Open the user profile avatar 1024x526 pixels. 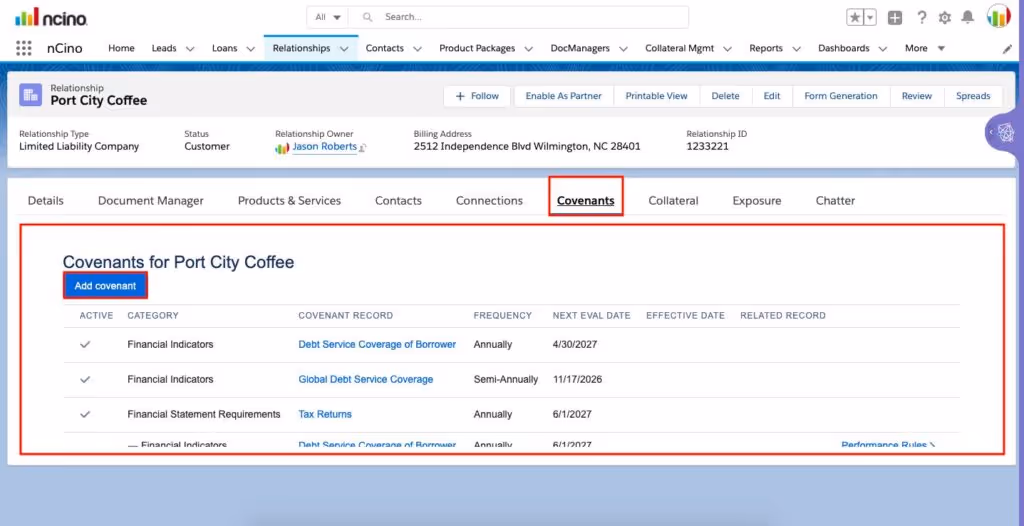click(x=999, y=16)
